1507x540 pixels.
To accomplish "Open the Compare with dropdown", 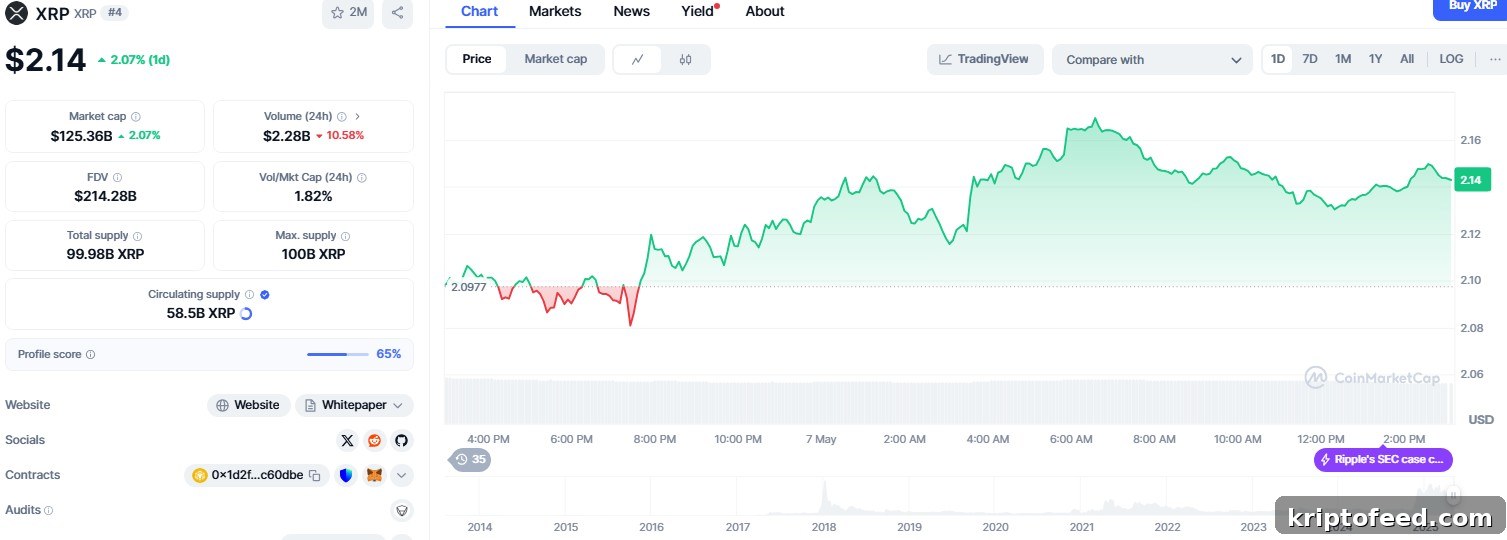I will click(1152, 60).
